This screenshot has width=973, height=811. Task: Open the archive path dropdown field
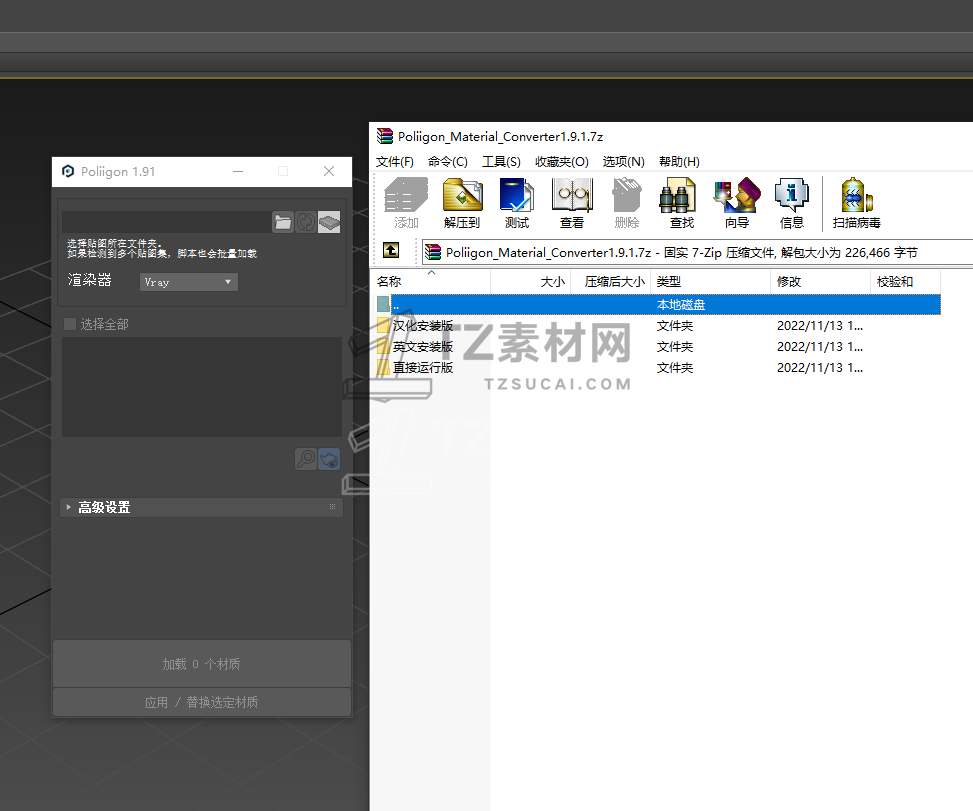point(696,253)
